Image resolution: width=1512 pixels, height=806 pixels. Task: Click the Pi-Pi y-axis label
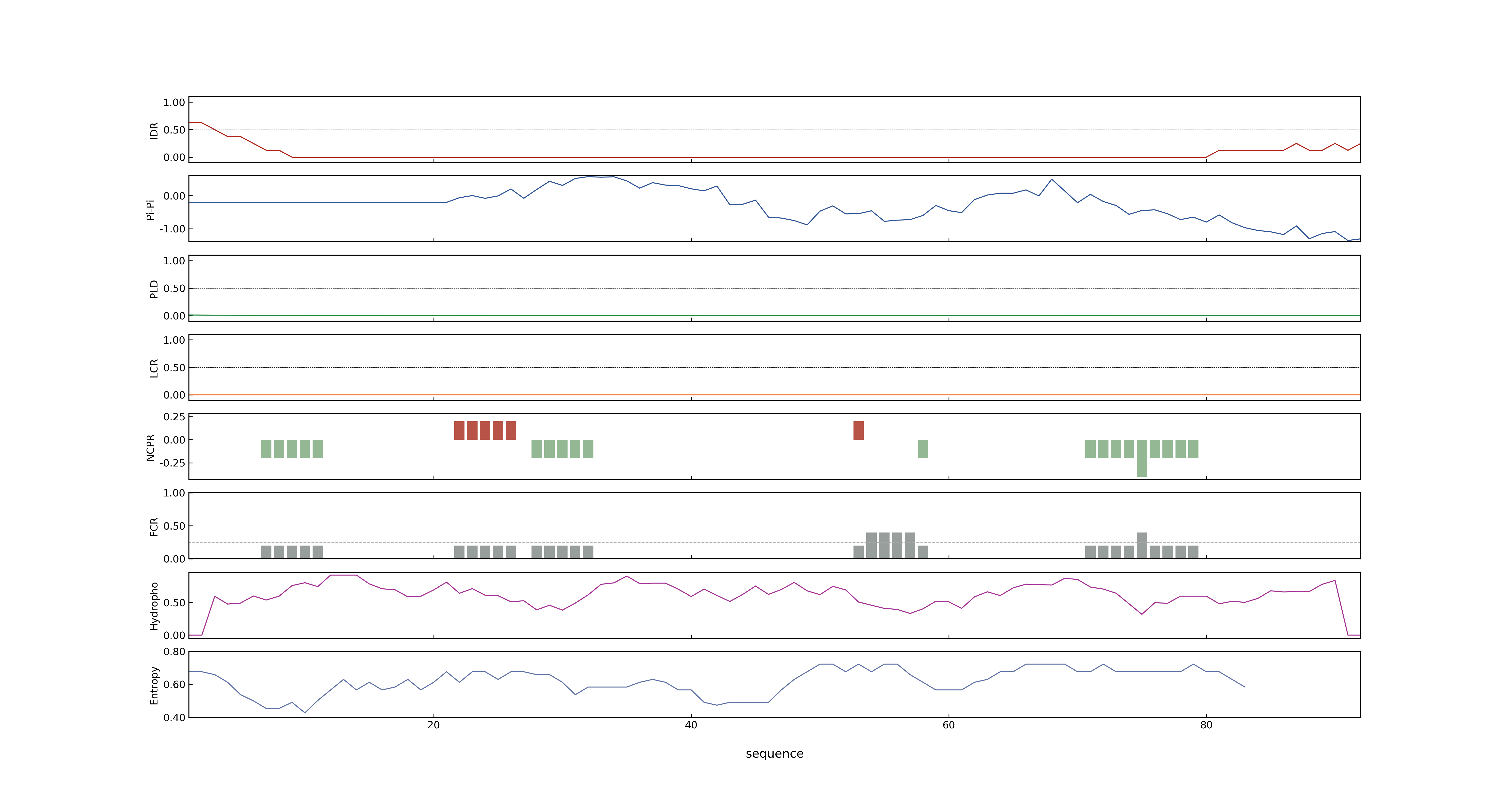point(150,209)
